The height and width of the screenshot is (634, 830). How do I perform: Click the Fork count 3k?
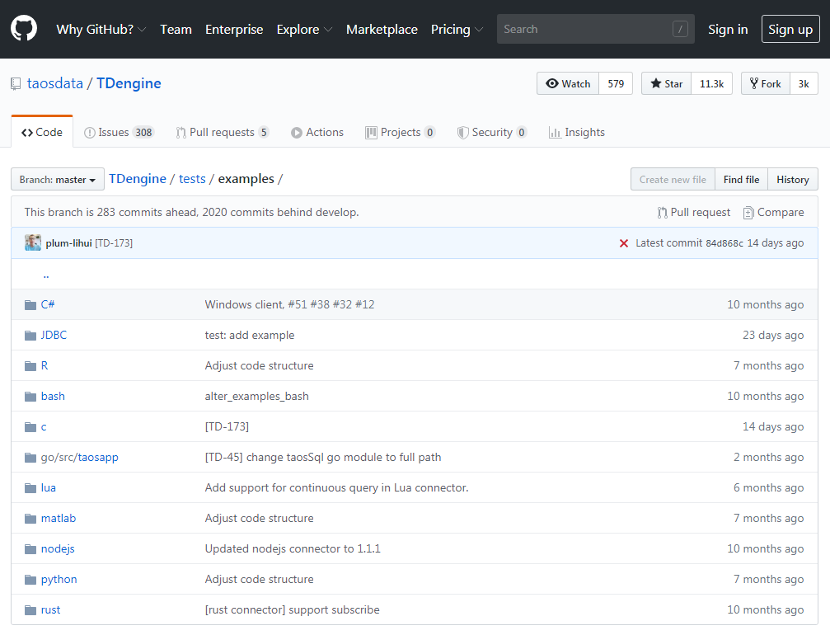coord(804,84)
